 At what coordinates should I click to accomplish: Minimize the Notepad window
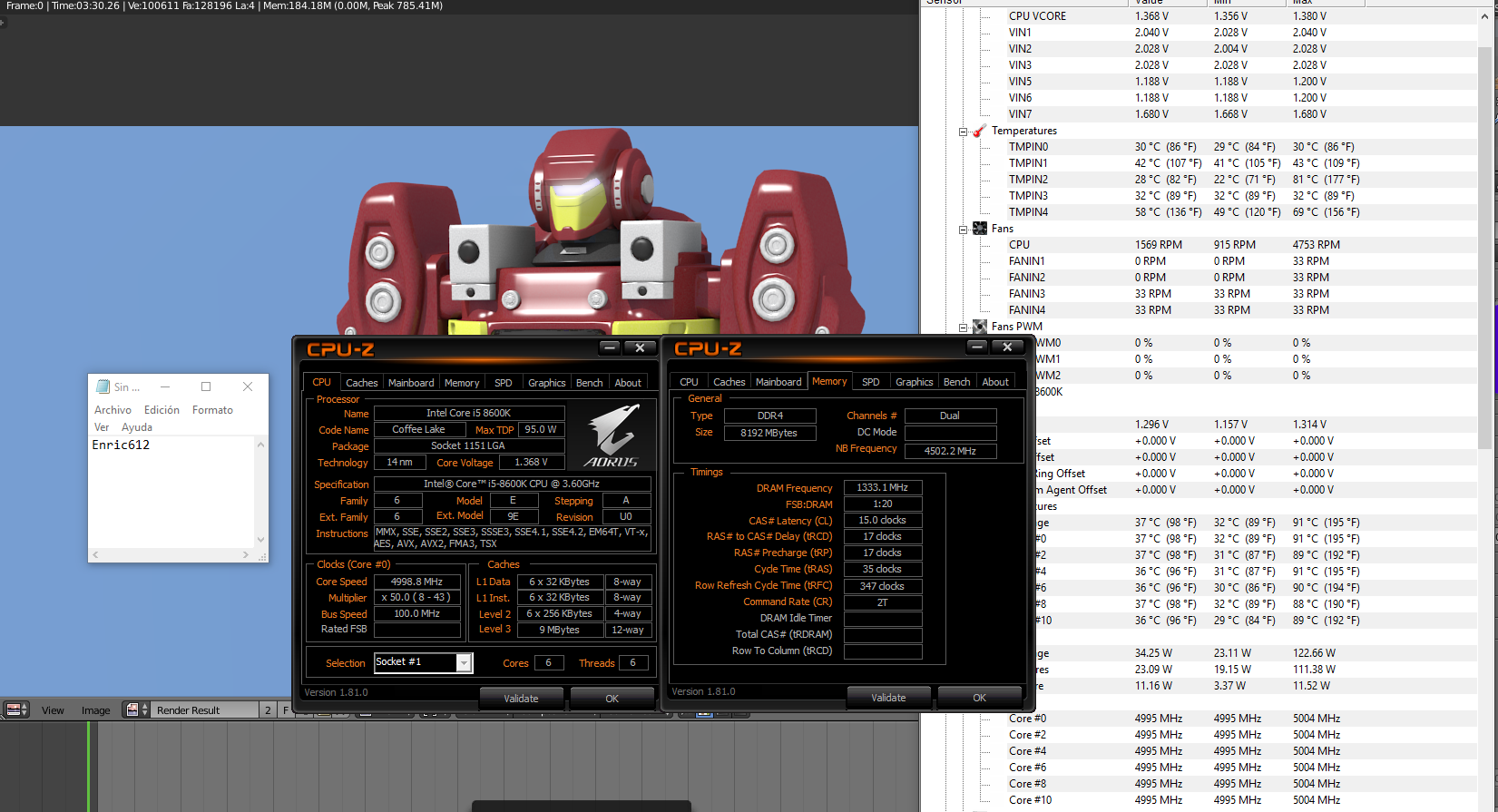tap(165, 386)
